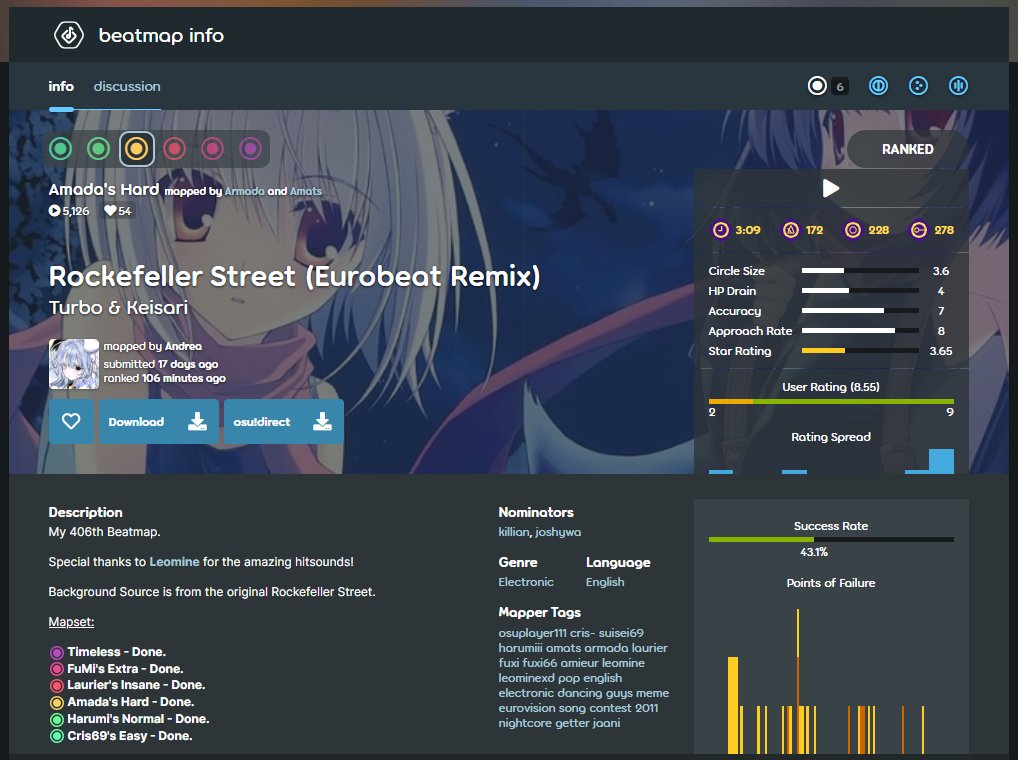
Task: Click the My 406th Beatmap. description line
Action: 105,532
